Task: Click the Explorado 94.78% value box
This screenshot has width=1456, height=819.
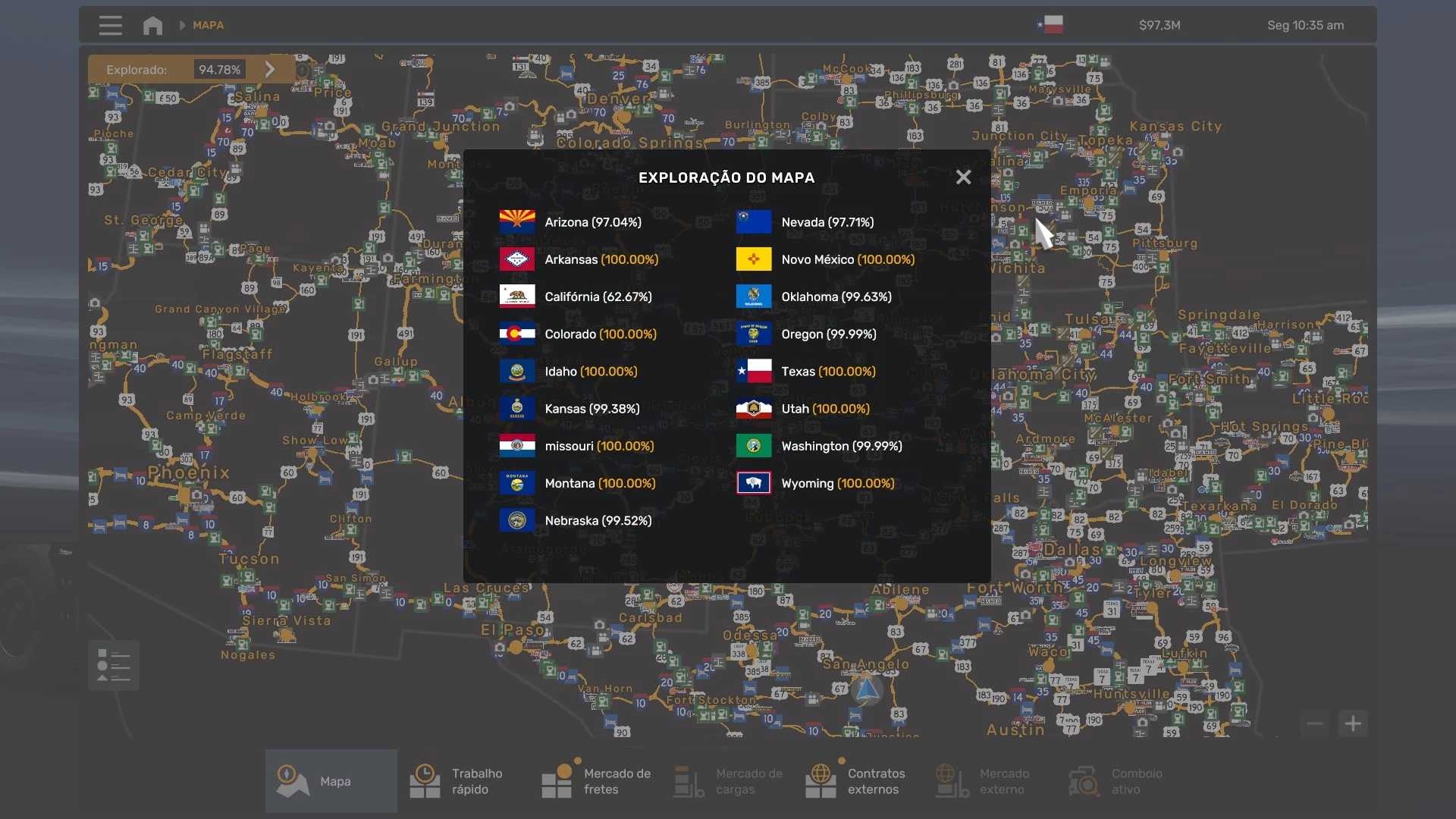Action: click(x=219, y=70)
